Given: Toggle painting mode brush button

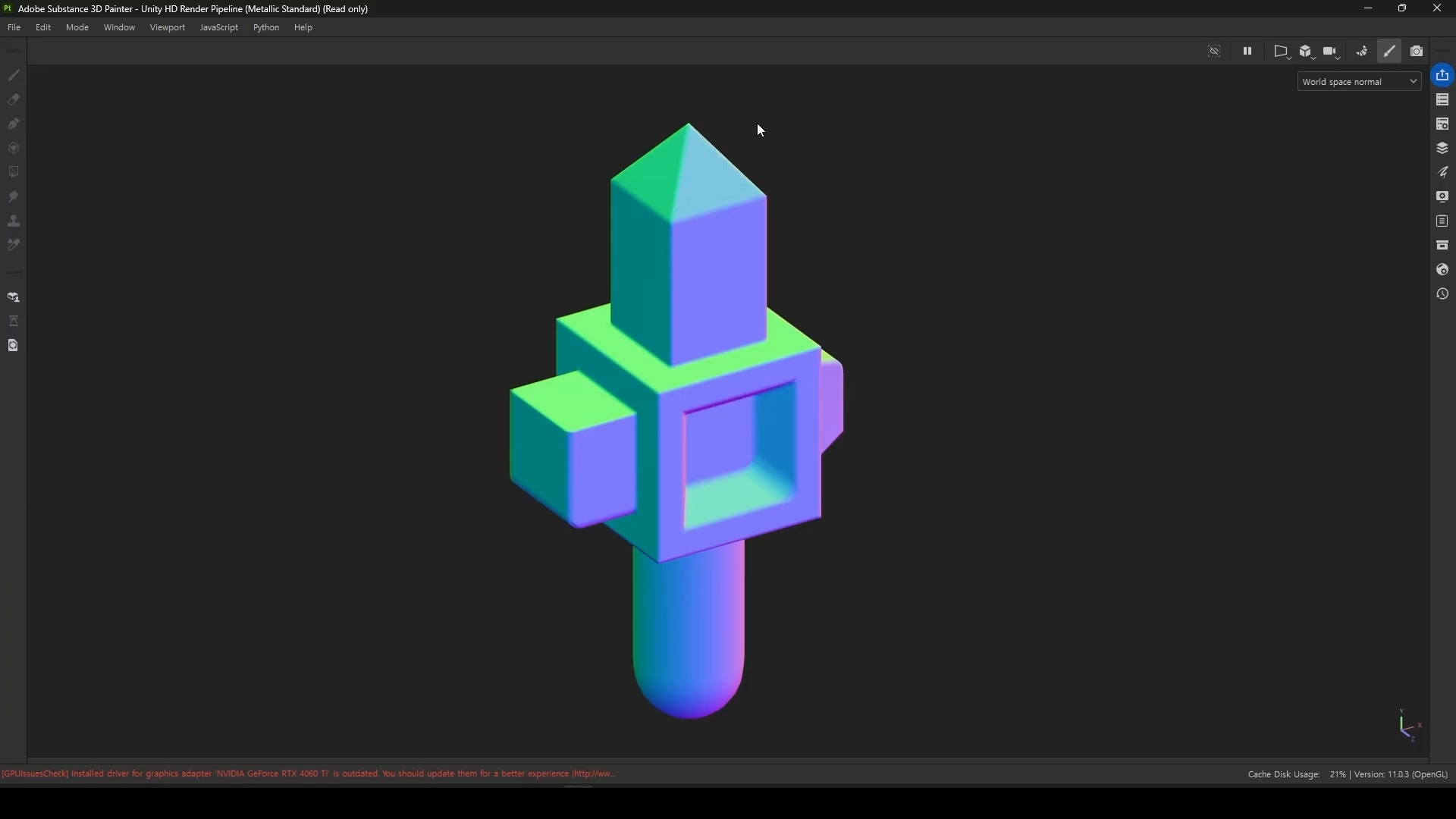Looking at the screenshot, I should pos(1390,52).
